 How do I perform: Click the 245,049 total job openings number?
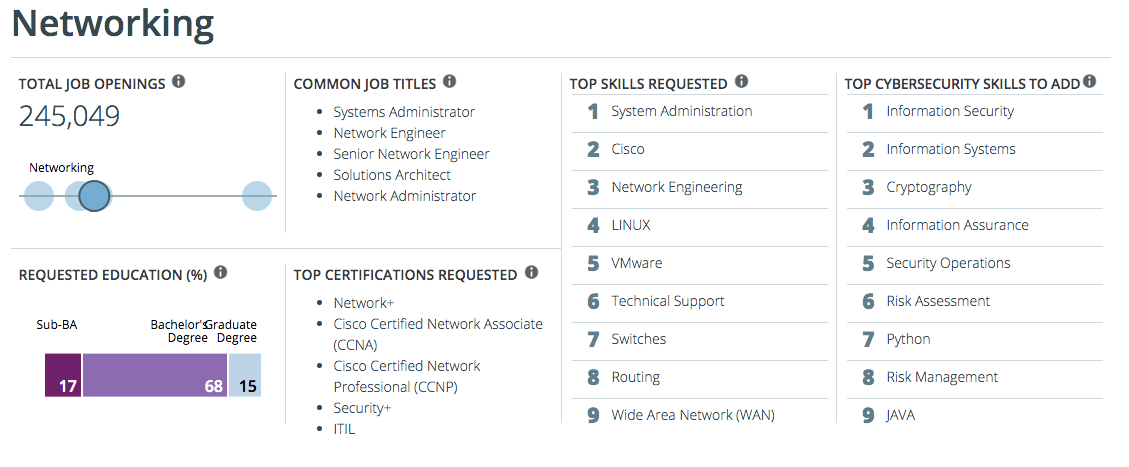[70, 117]
